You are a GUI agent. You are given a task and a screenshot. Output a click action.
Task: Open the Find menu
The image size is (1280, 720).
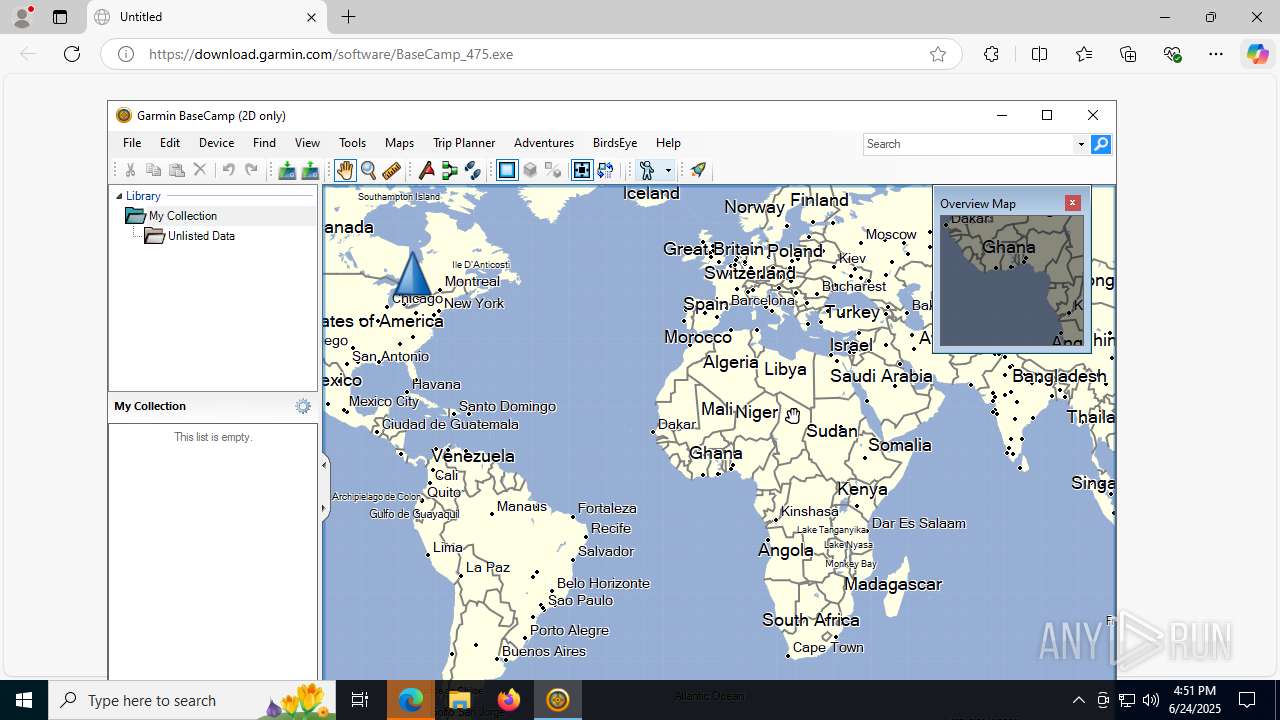click(x=264, y=143)
